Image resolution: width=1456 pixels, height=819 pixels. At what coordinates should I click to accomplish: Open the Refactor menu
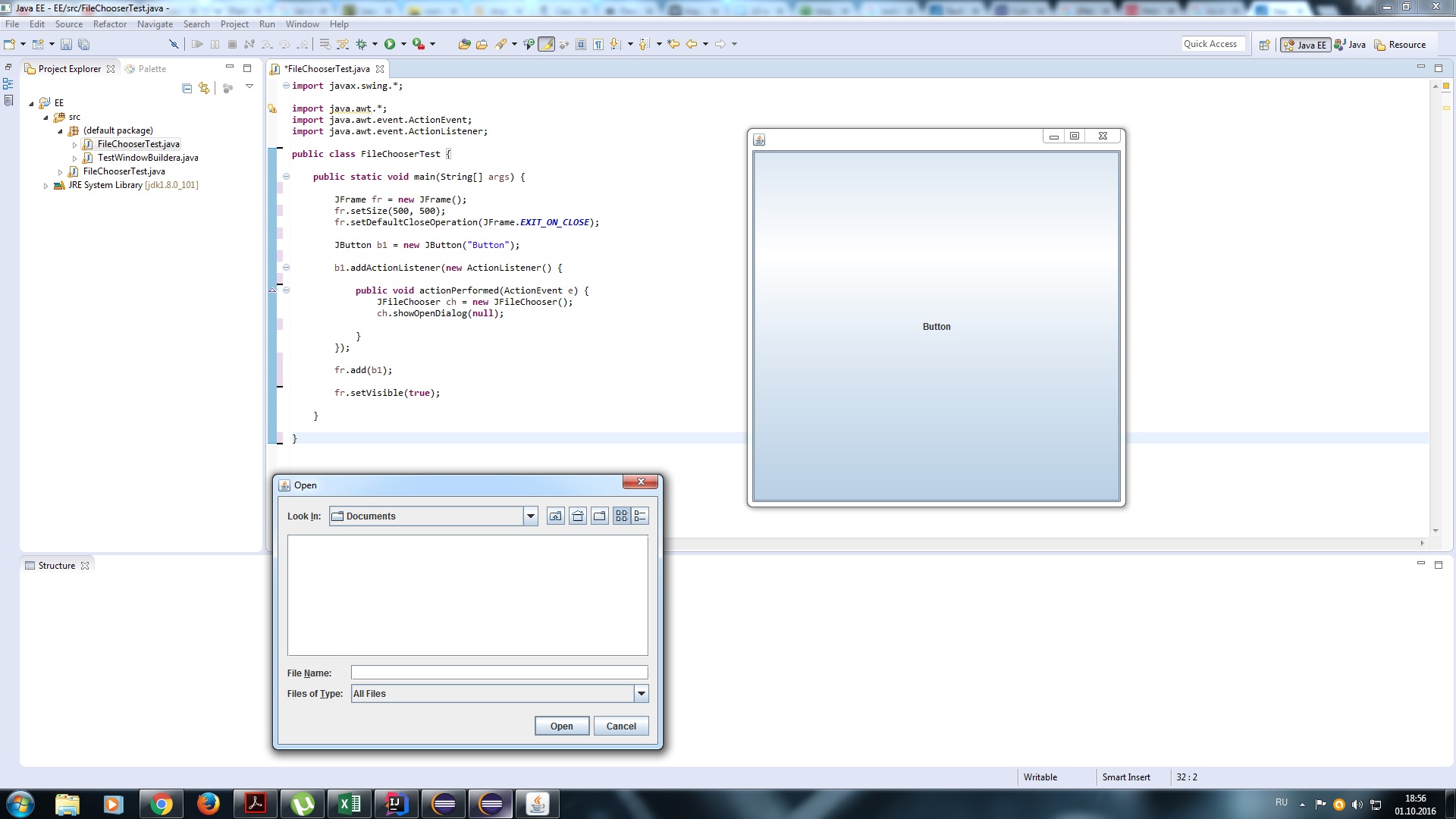(110, 24)
